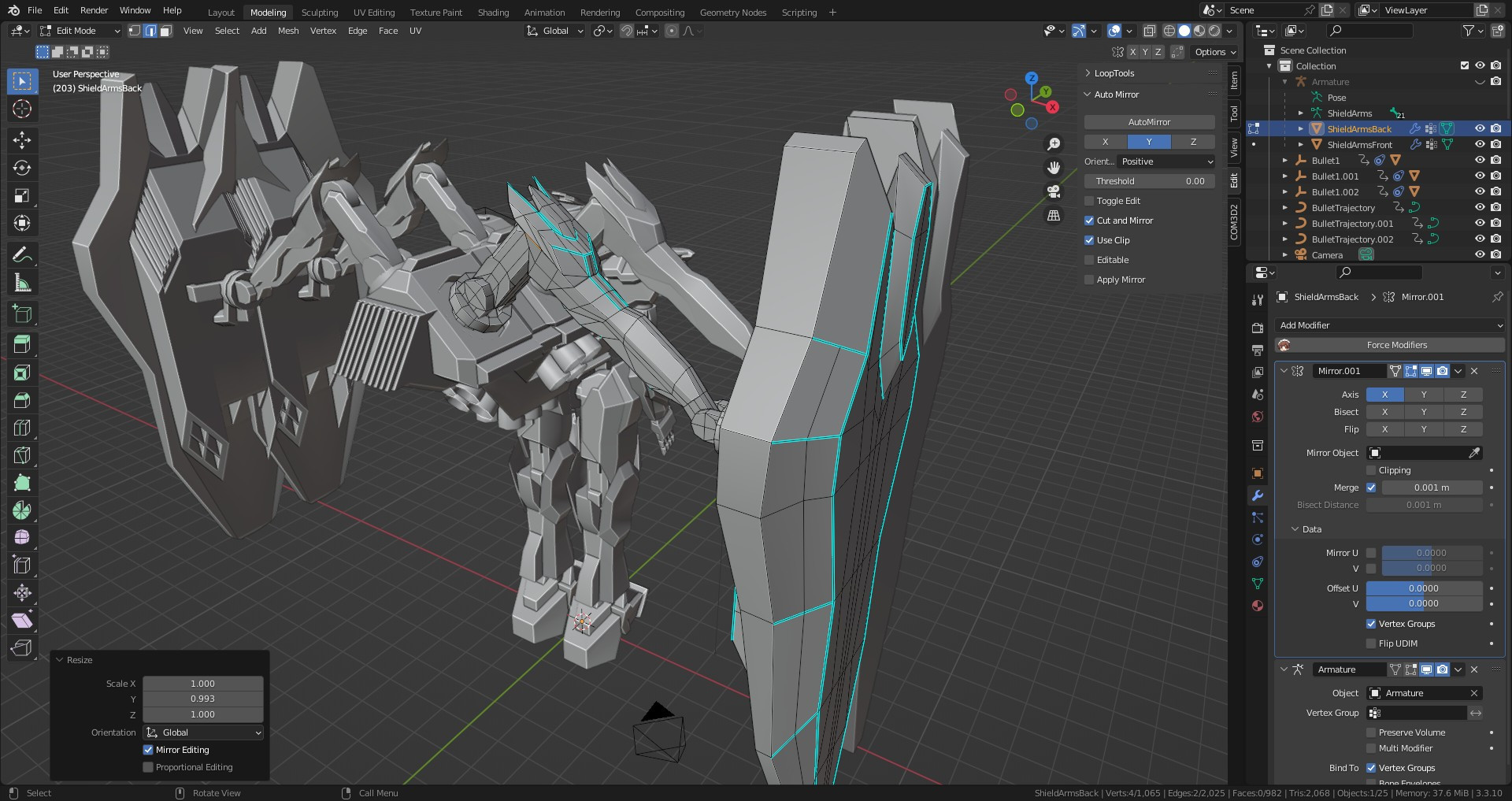Select the Bevel tool

click(22, 399)
